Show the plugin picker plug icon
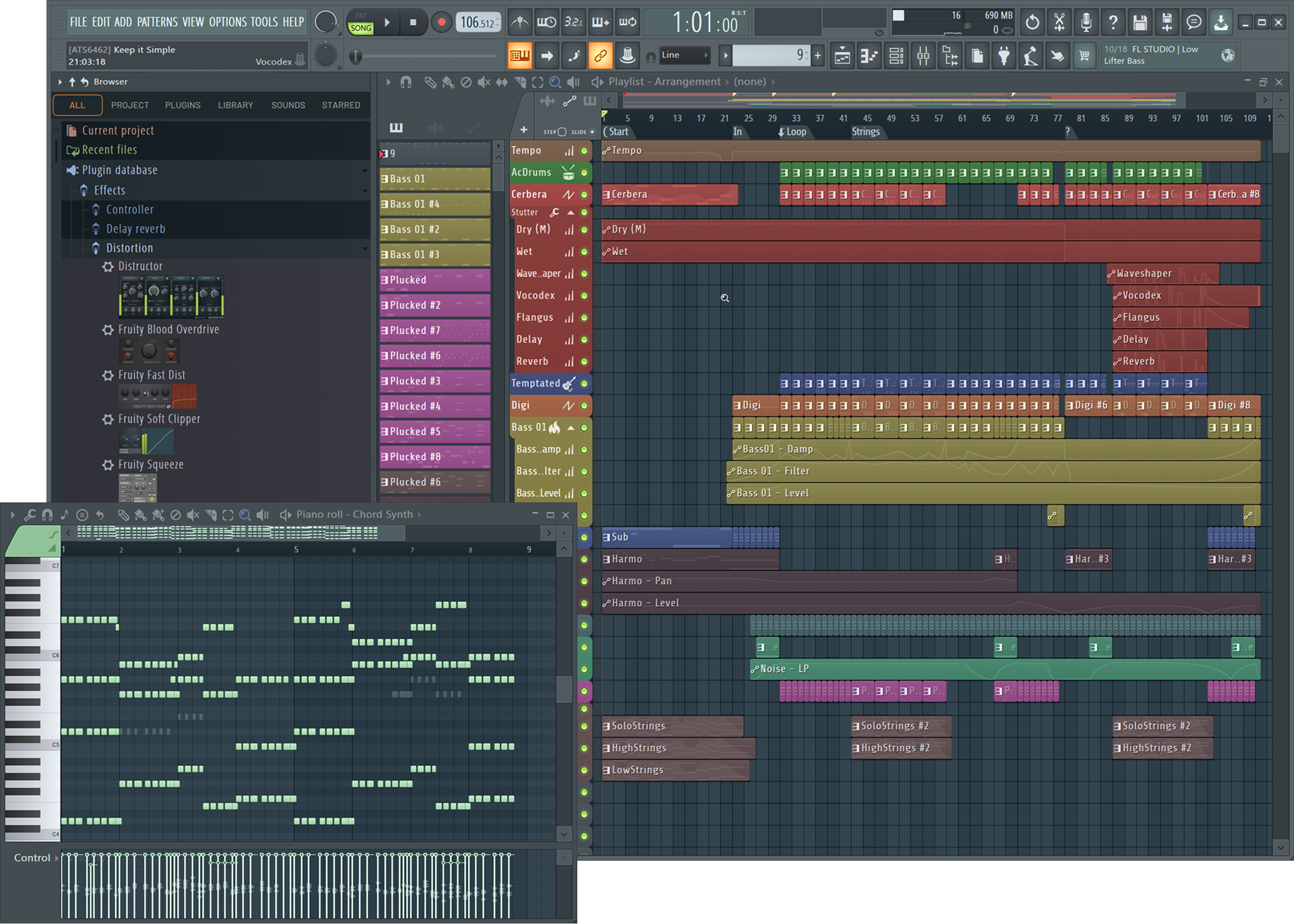The image size is (1294, 924). click(1004, 56)
